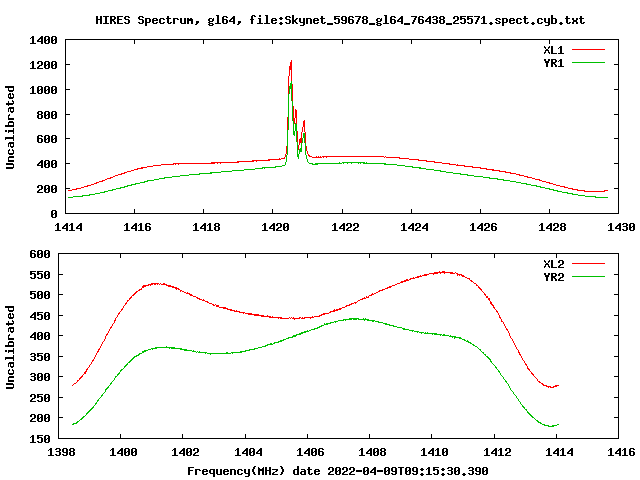
Task: Click the 500 y-axis tick label
Action: (40, 295)
